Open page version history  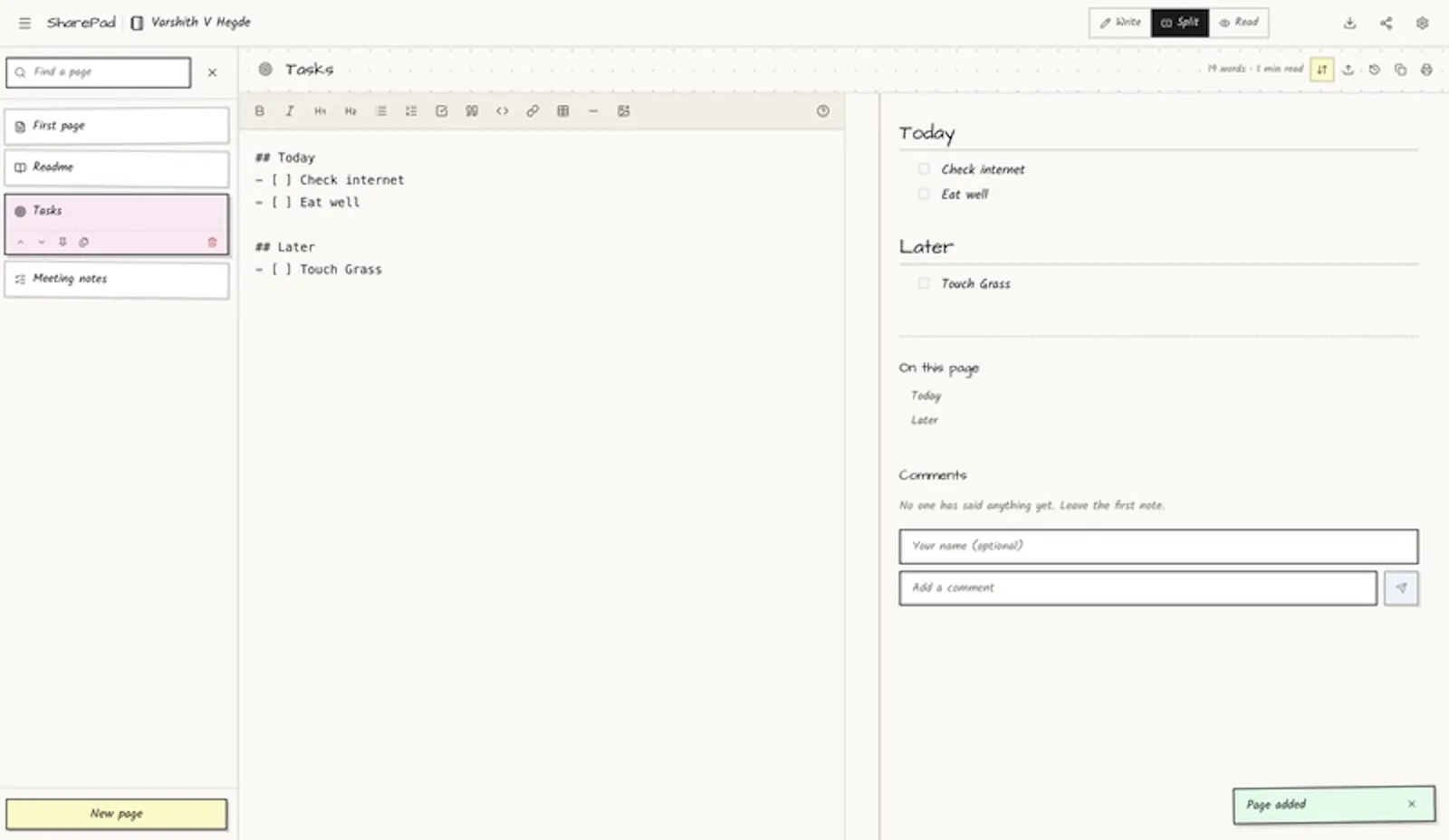(1374, 70)
